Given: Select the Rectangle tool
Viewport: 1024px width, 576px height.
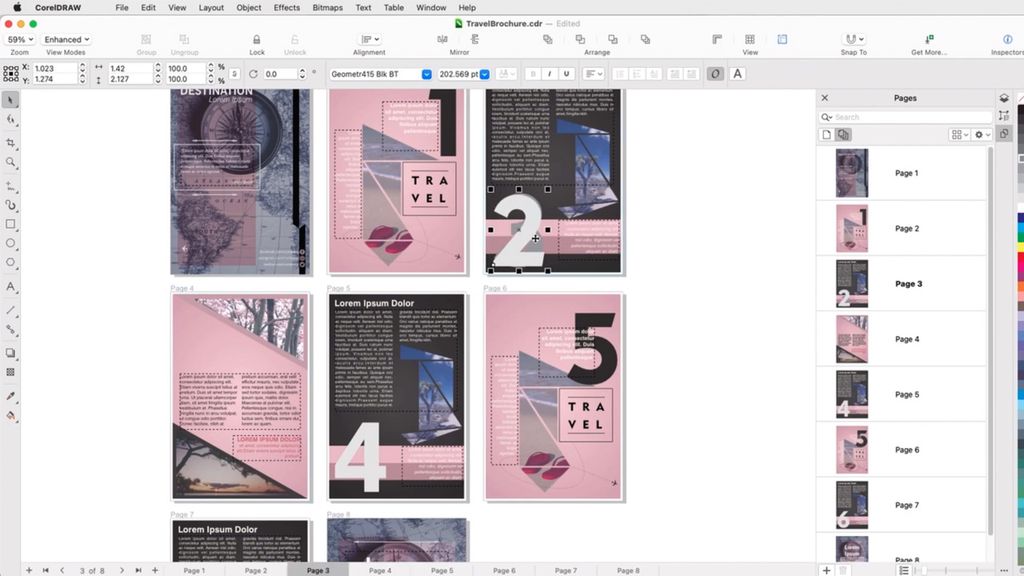Looking at the screenshot, I should coord(12,225).
